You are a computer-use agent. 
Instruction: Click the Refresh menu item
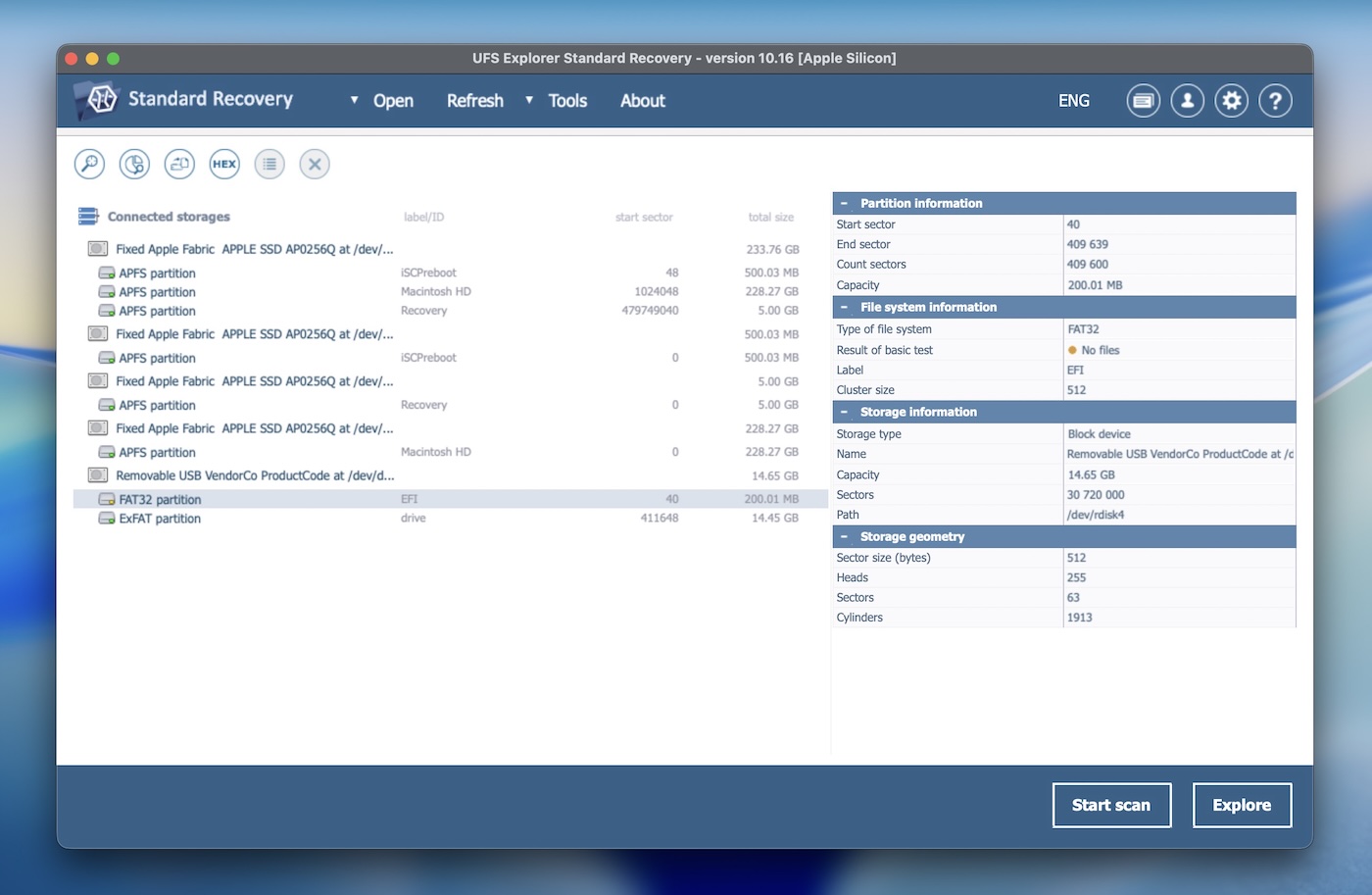pos(475,101)
